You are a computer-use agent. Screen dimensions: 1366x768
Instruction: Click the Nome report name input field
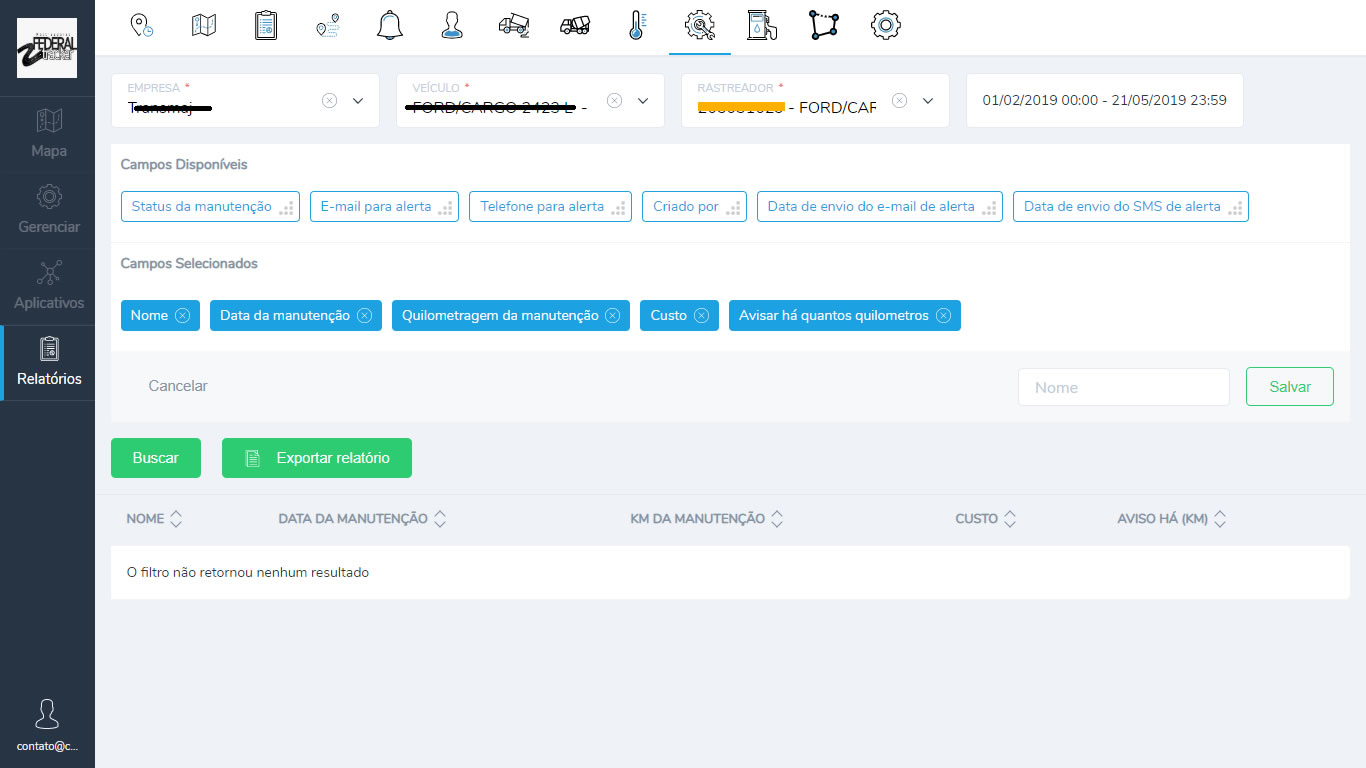coord(1123,387)
